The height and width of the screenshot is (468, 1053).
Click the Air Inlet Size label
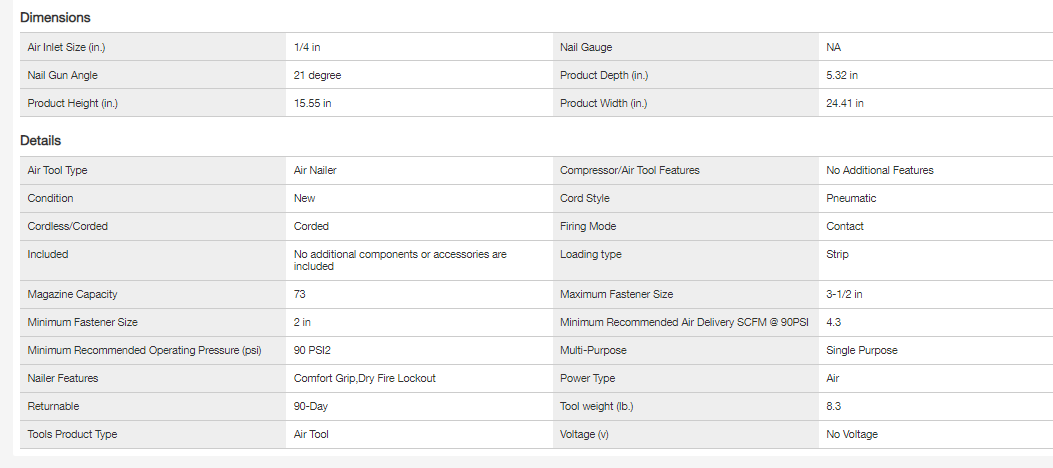tap(67, 47)
